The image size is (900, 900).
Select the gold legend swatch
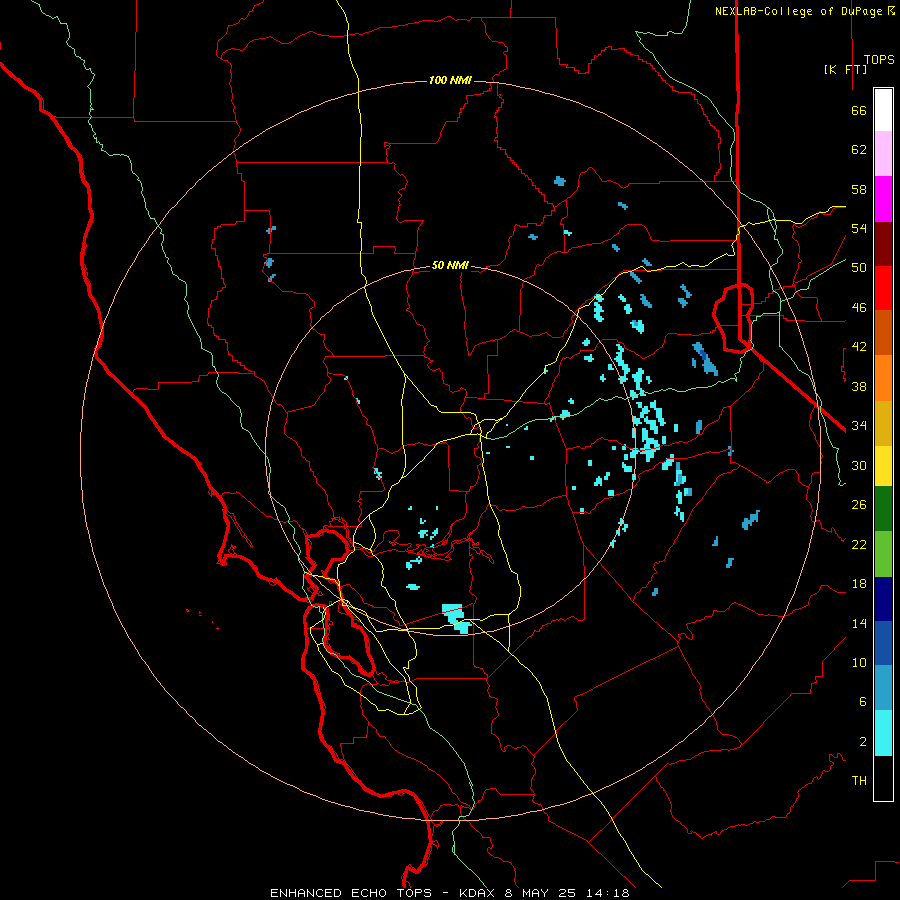click(x=883, y=423)
